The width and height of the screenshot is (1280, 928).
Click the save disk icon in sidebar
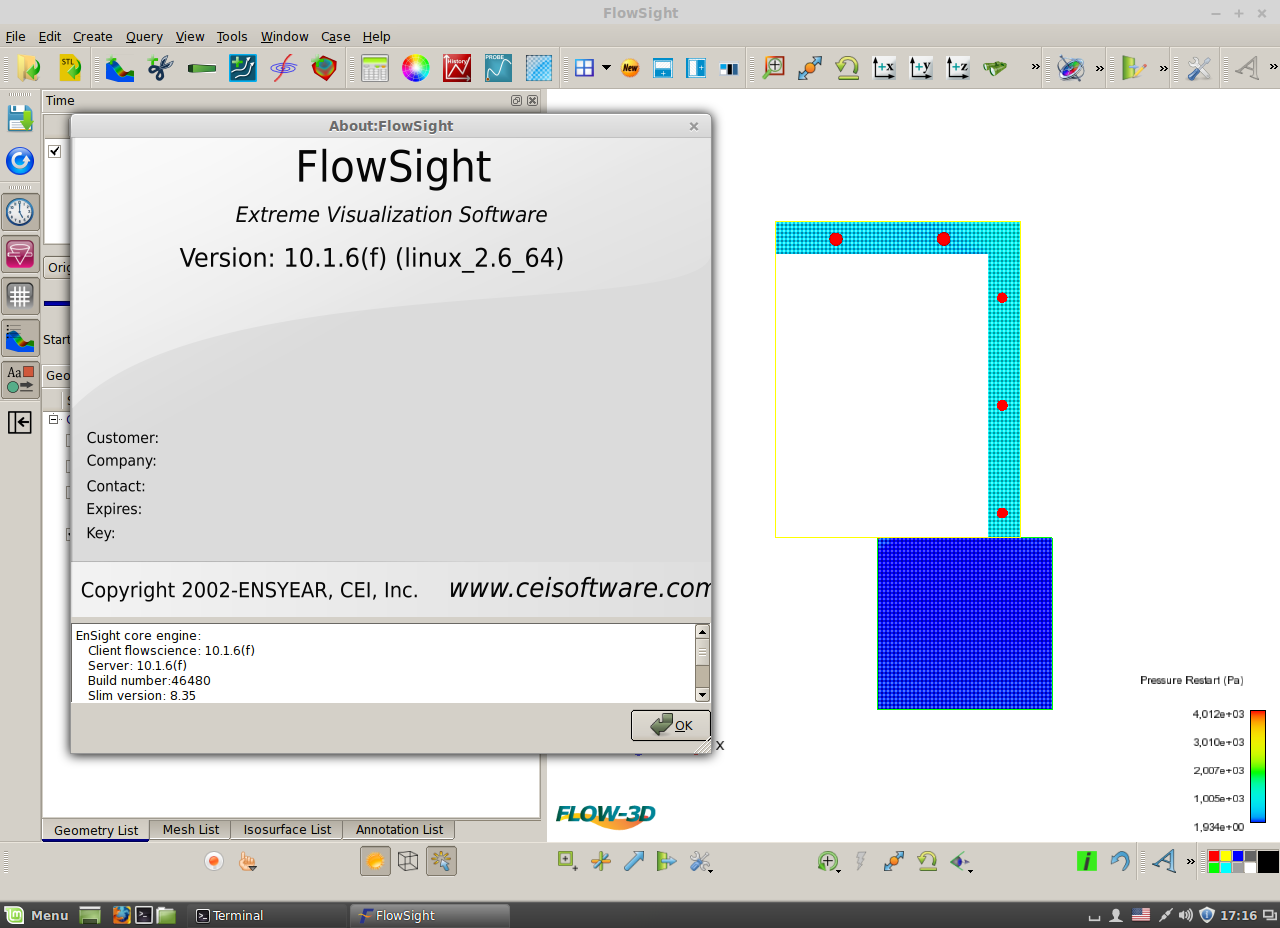(20, 117)
